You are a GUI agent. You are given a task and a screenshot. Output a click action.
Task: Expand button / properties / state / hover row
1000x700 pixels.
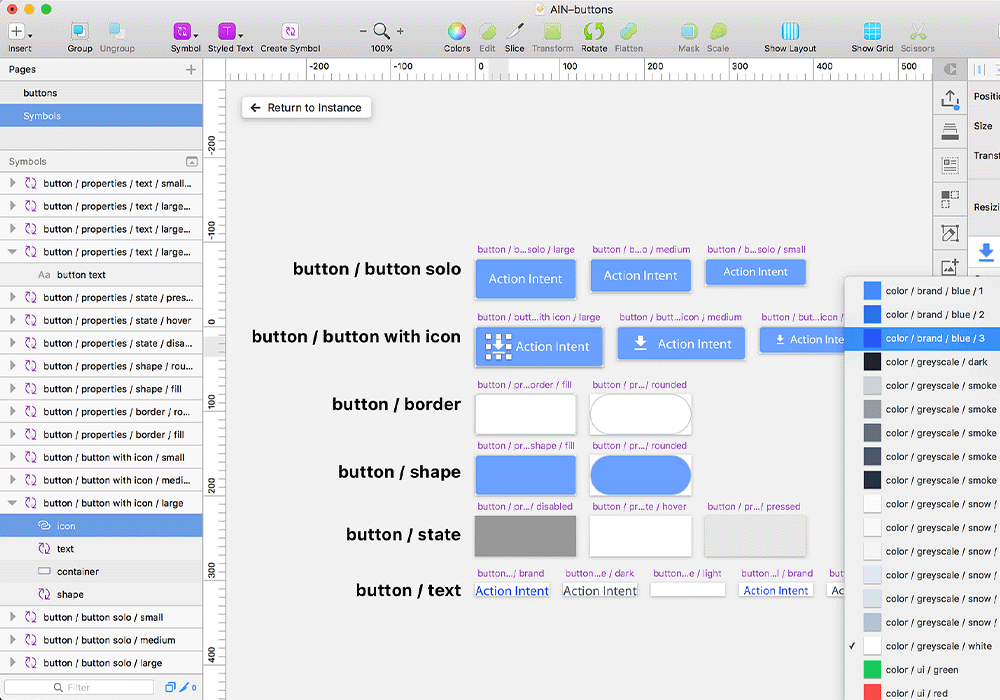click(12, 320)
